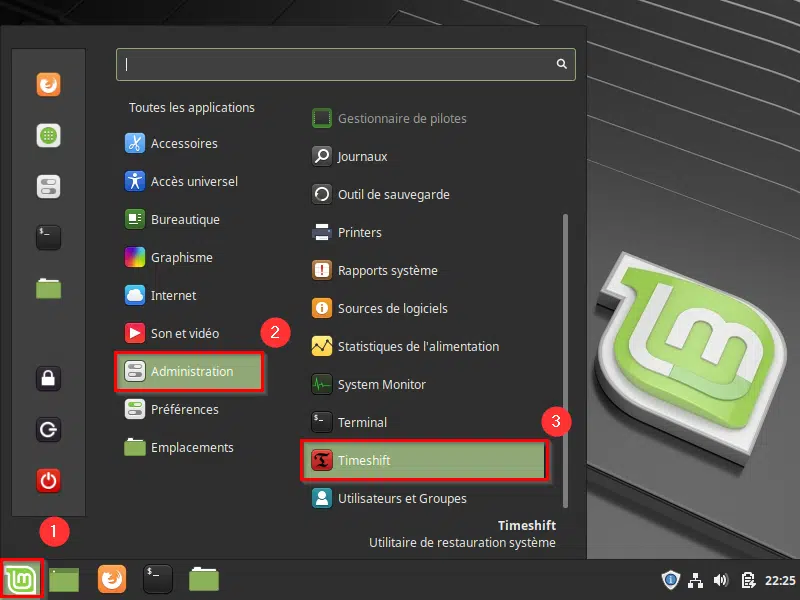This screenshot has width=800, height=600.
Task: Open Software Manager in the favorites sidebar
Action: pyautogui.click(x=48, y=135)
